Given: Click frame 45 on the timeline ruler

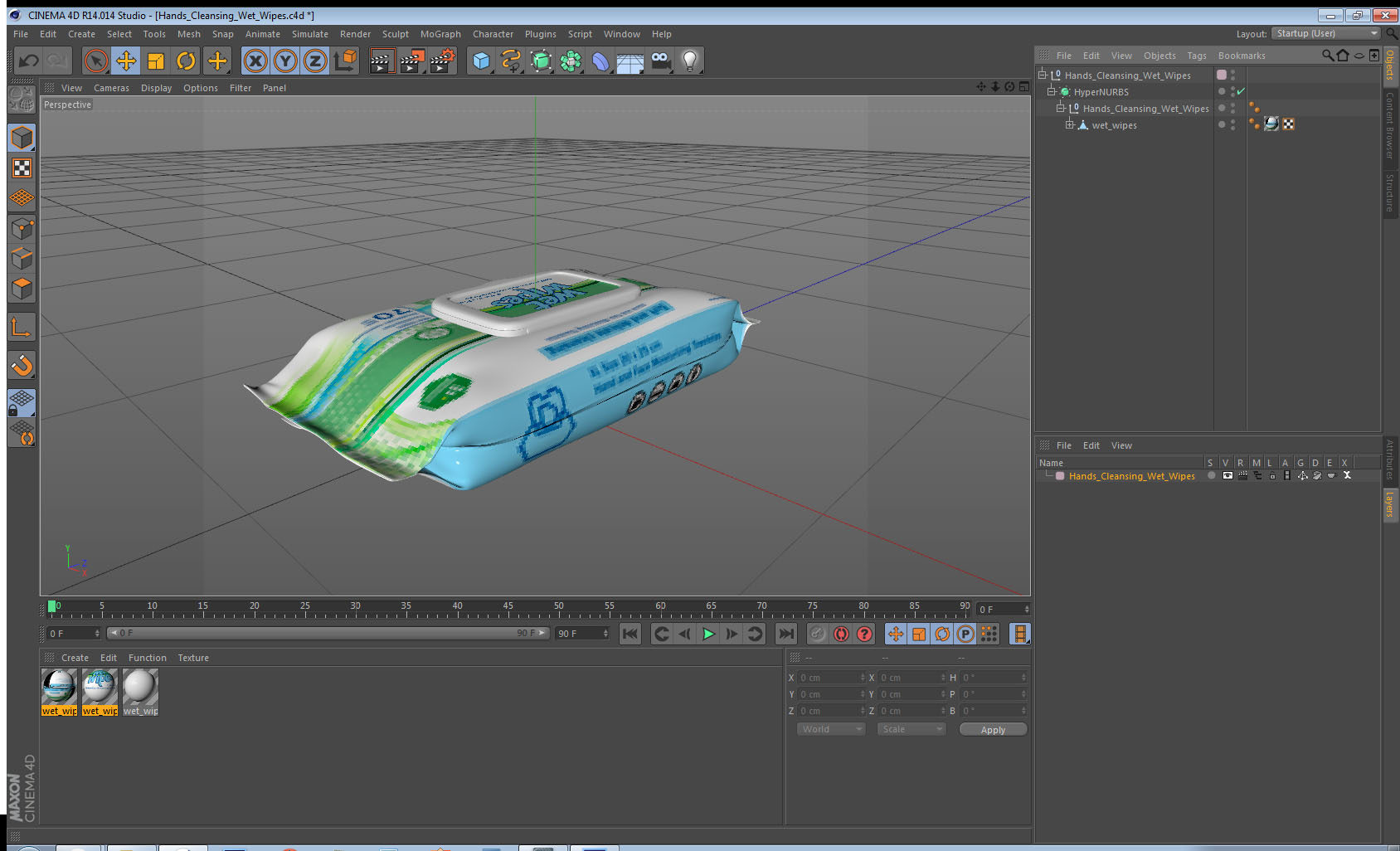Looking at the screenshot, I should [508, 607].
